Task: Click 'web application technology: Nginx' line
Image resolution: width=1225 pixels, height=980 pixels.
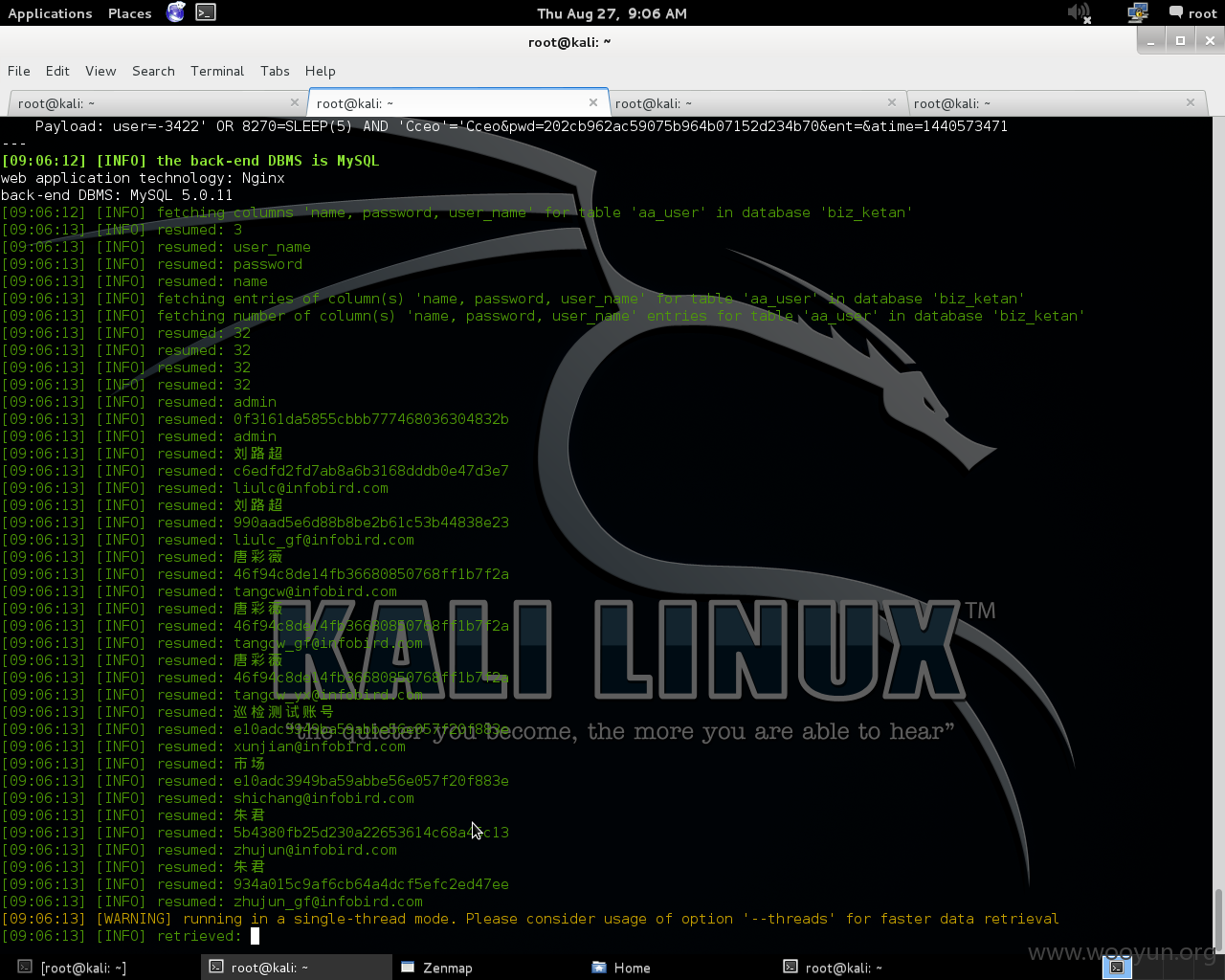Action: pos(143,178)
